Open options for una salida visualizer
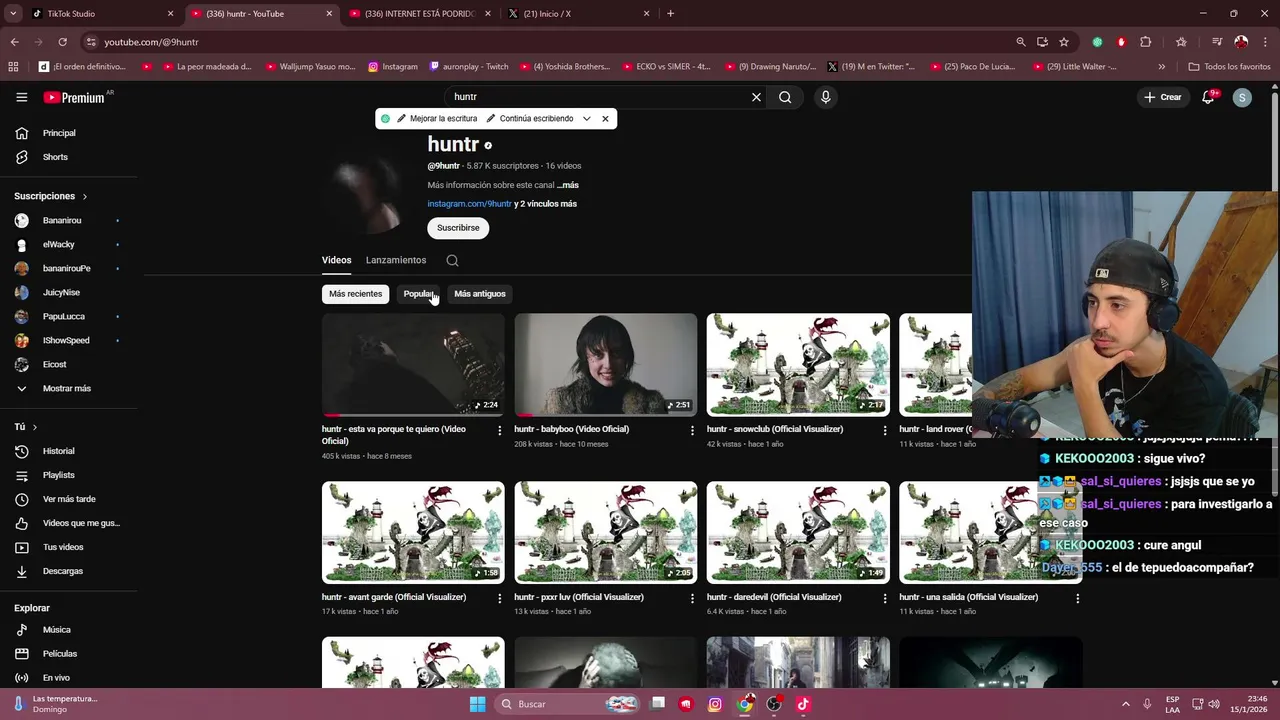Image resolution: width=1280 pixels, height=720 pixels. click(x=1077, y=598)
